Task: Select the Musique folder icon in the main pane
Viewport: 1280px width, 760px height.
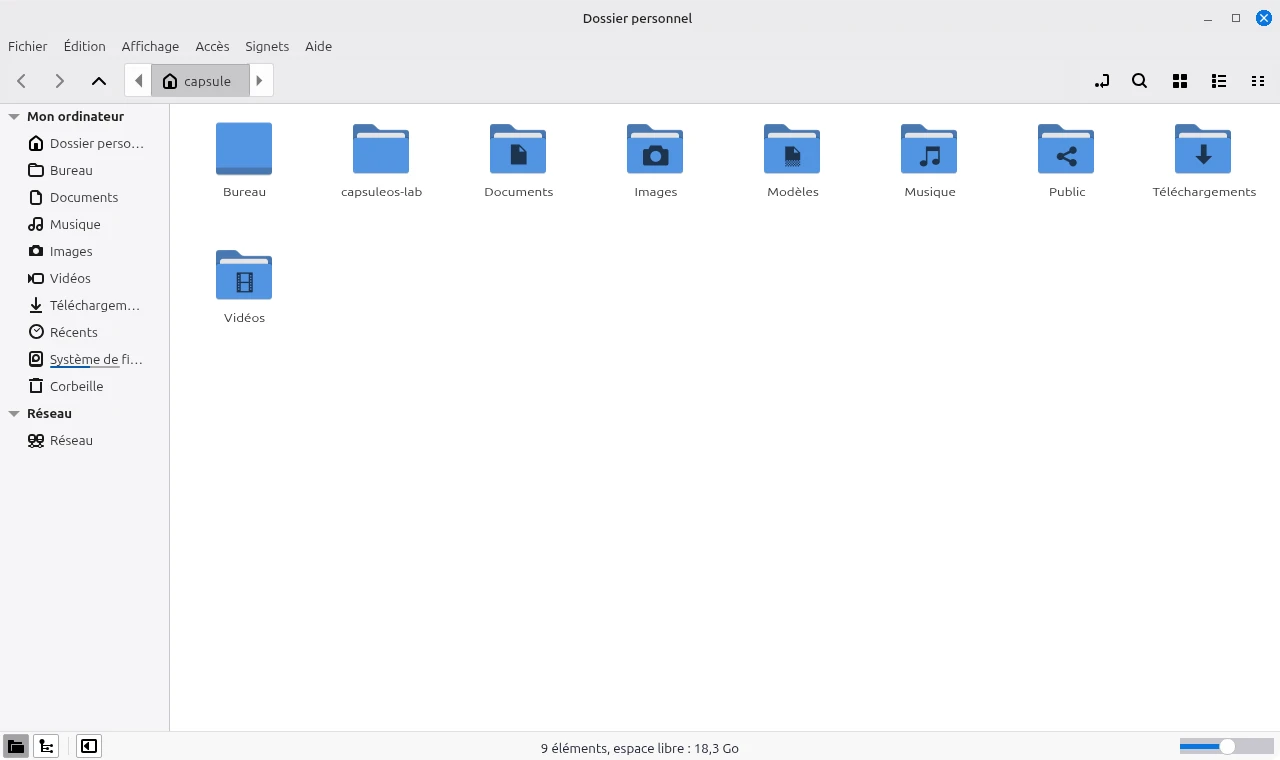Action: pos(929,148)
